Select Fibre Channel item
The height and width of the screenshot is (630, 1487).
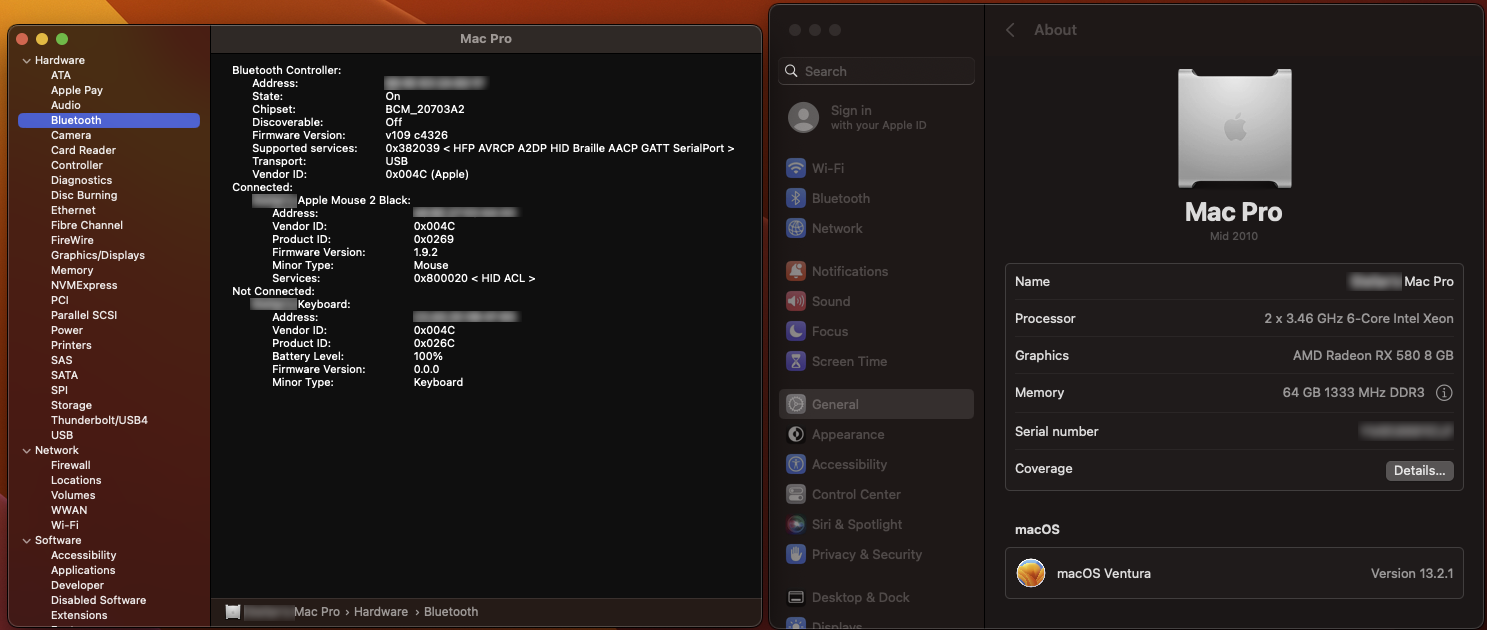(x=87, y=225)
